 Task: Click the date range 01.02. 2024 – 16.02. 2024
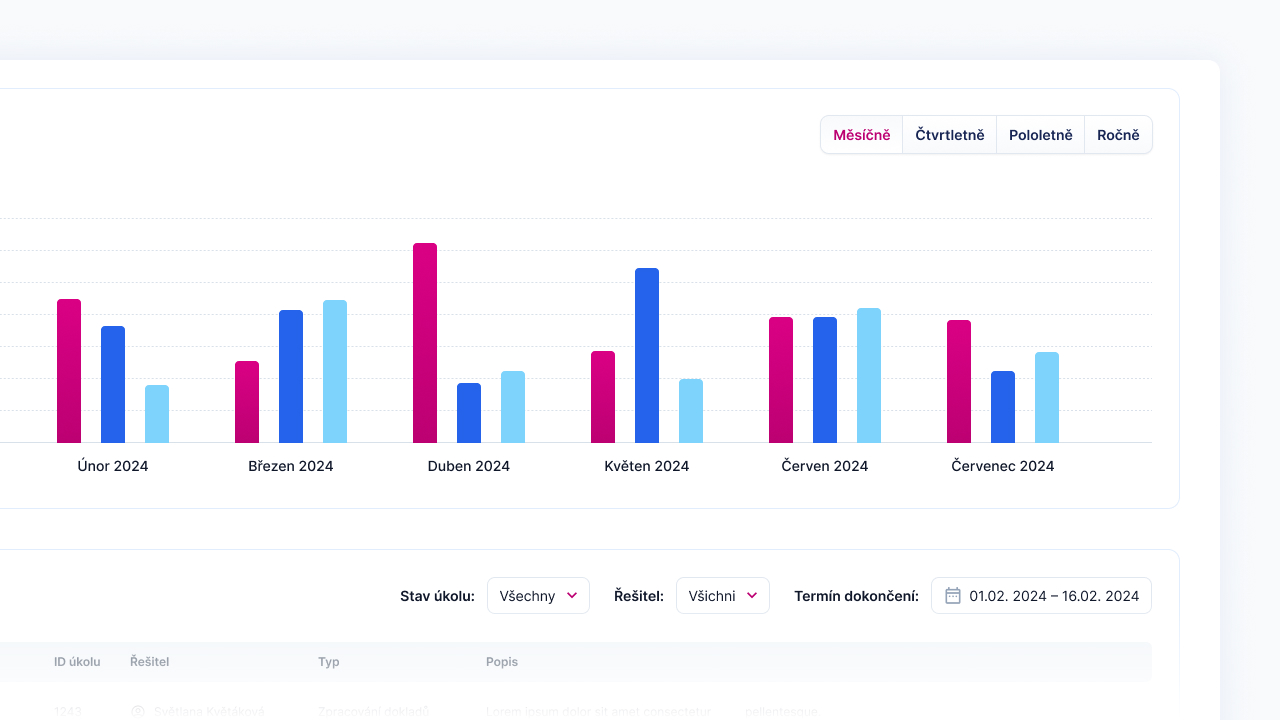point(1053,595)
